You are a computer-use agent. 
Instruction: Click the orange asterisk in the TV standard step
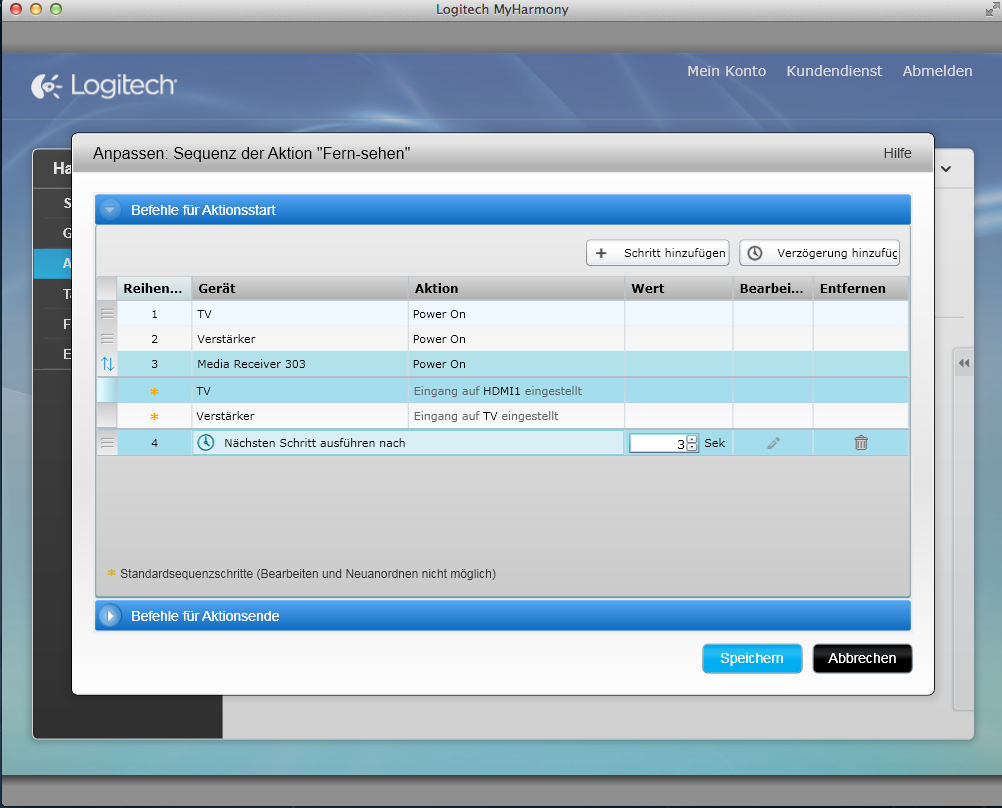click(154, 391)
